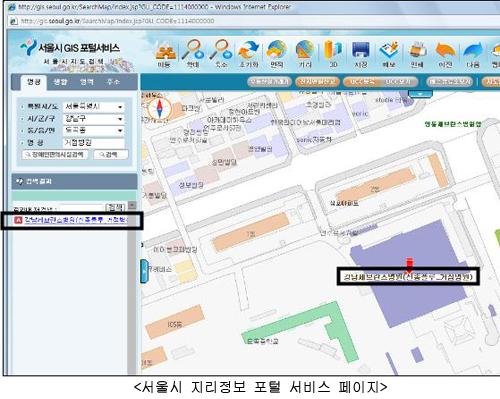Save the map with the 저장 floppy icon
This screenshot has height=399, width=500.
point(361,53)
